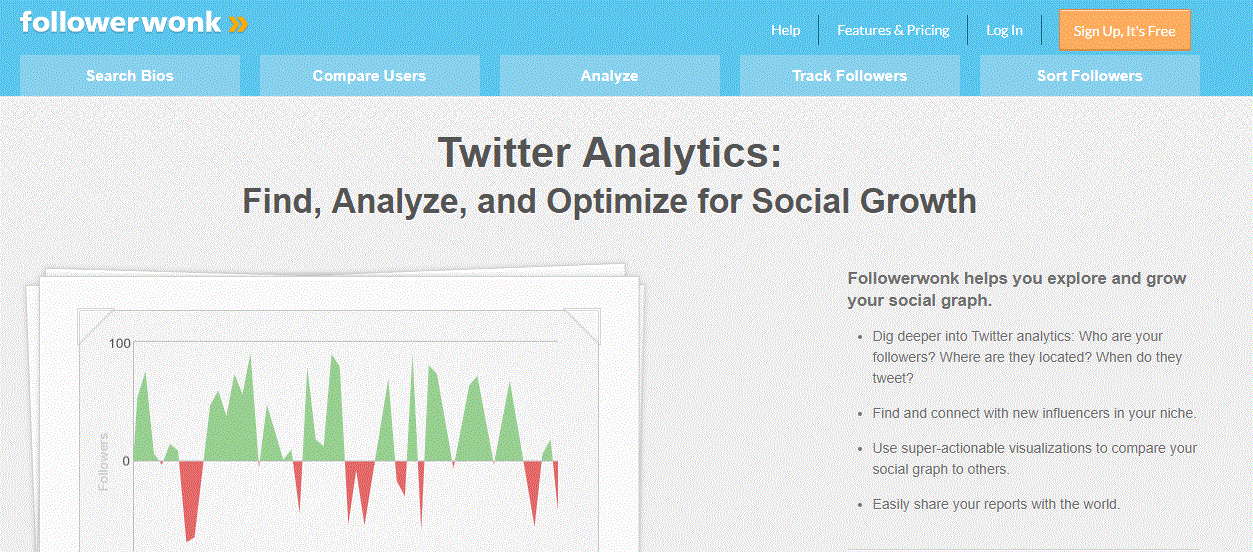Click the 'Dig deeper into Twitter analytics' bullet
1253x552 pixels.
coord(1028,357)
